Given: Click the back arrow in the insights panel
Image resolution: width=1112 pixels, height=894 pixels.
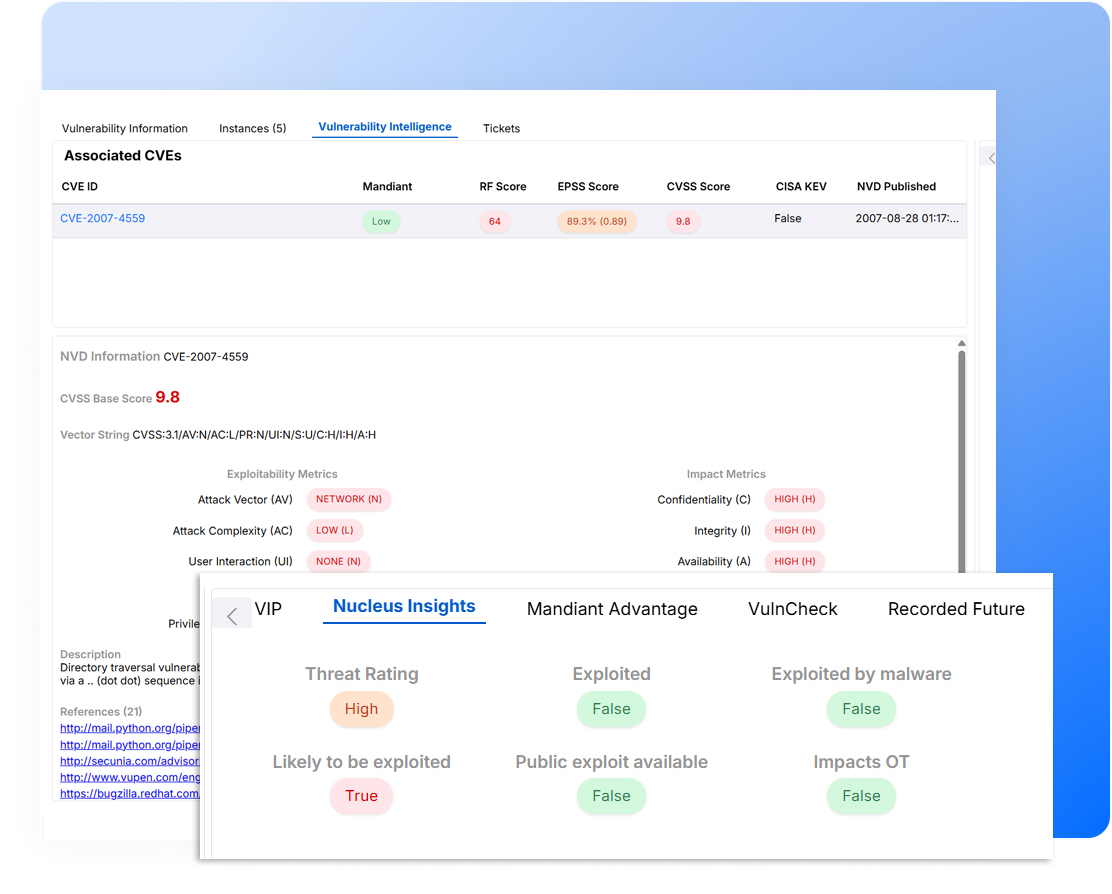Looking at the screenshot, I should click(x=231, y=612).
